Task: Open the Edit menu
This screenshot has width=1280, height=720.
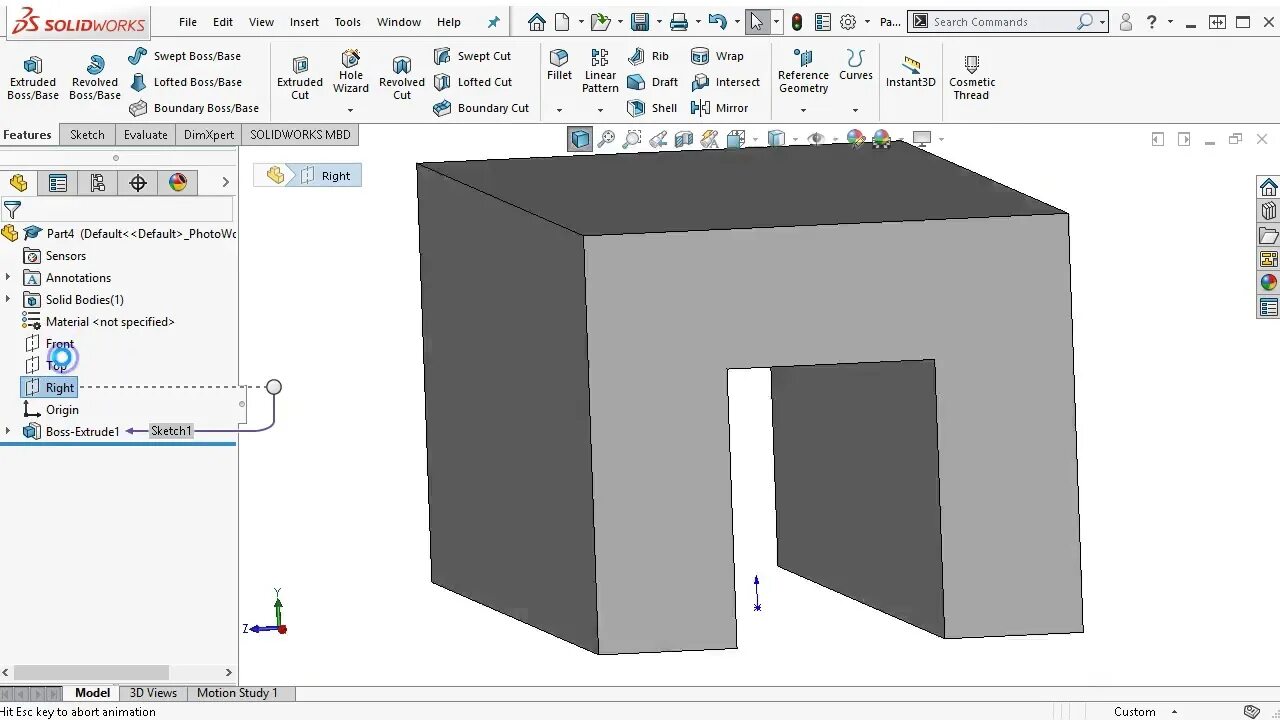Action: (223, 22)
